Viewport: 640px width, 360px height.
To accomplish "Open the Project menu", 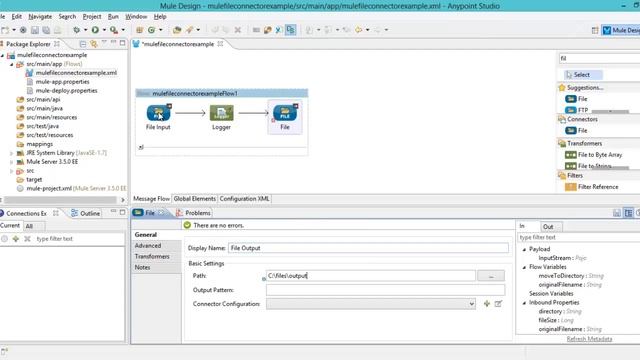I will click(92, 16).
